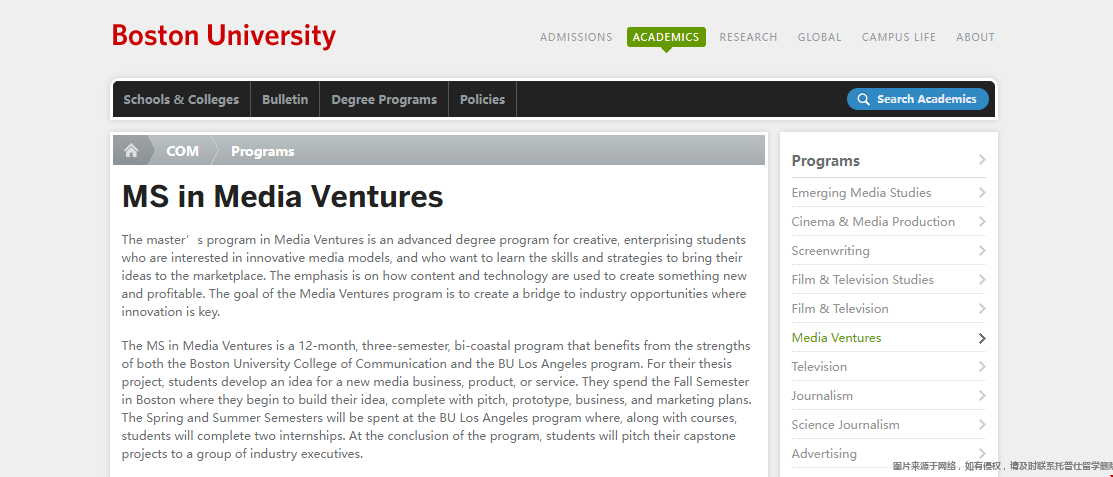Screen dimensions: 1113x477
Task: Open the Admissions navigation item
Action: 576,37
